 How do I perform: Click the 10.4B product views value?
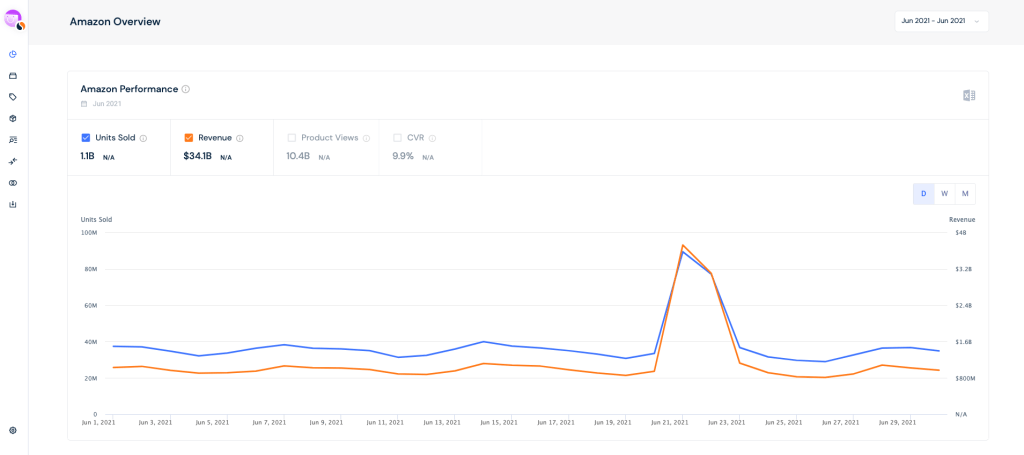tap(299, 157)
